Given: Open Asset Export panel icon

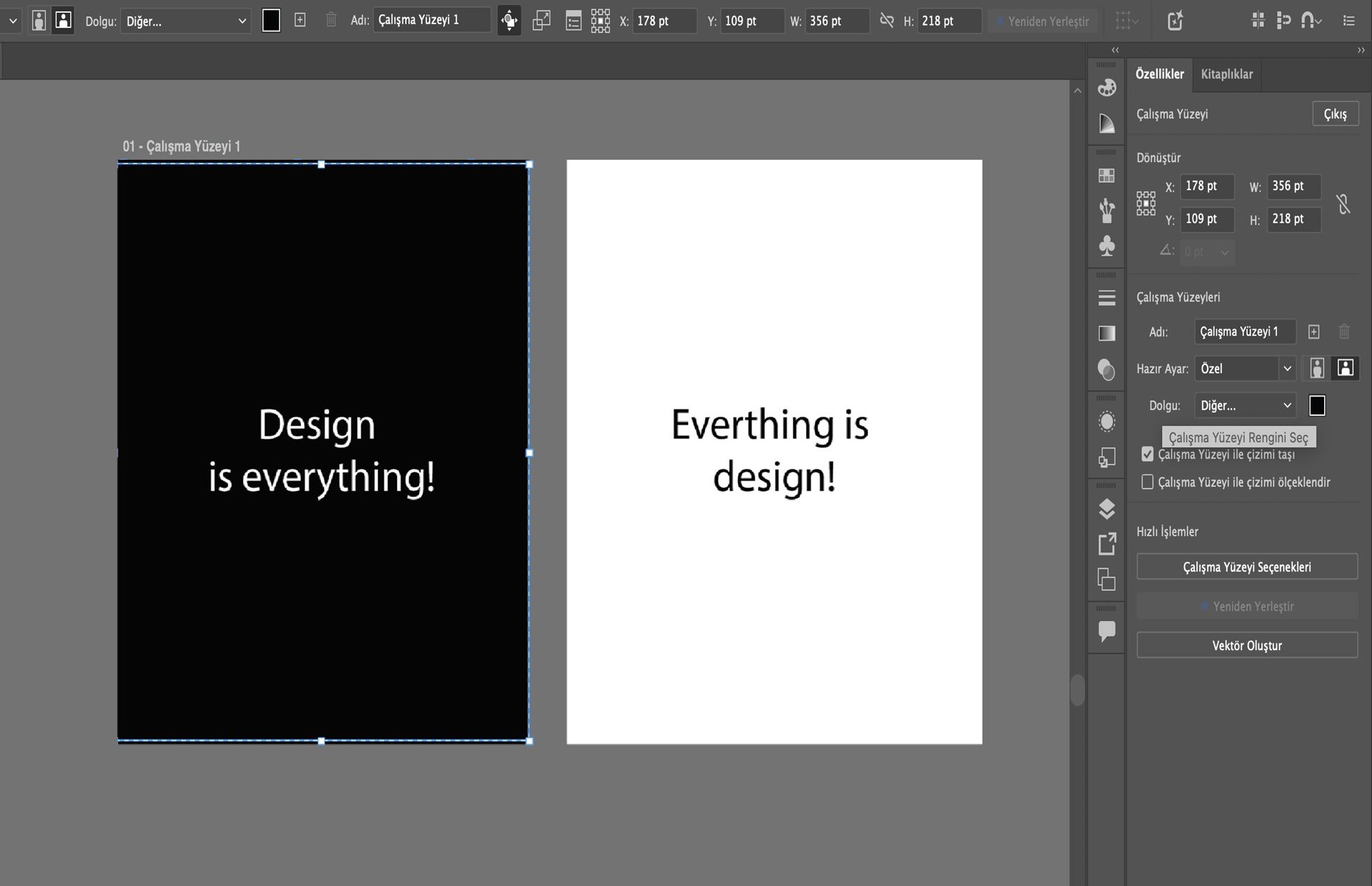Looking at the screenshot, I should point(1106,544).
